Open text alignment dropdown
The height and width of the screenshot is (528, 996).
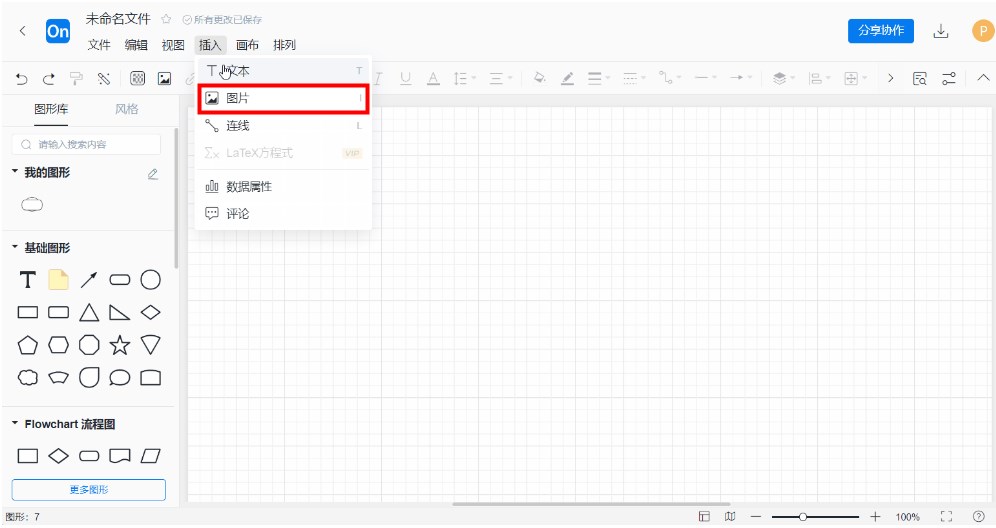coord(501,78)
